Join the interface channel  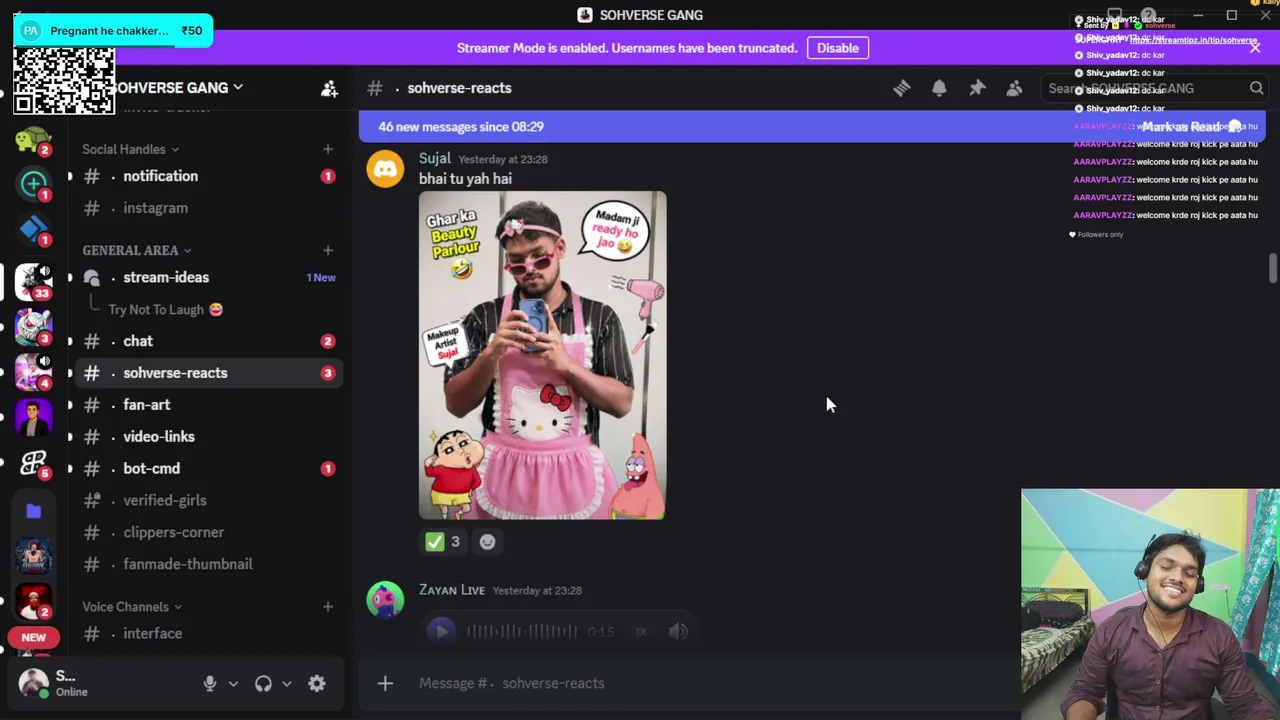(208, 634)
